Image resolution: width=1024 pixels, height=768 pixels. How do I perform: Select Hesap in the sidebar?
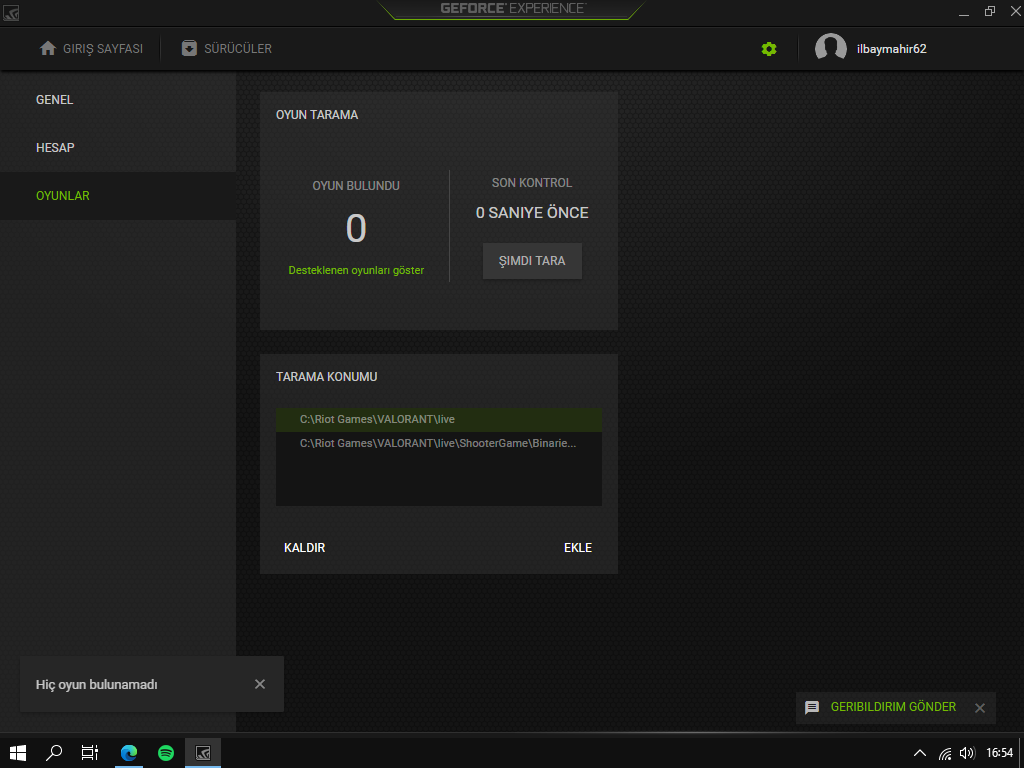pos(118,148)
